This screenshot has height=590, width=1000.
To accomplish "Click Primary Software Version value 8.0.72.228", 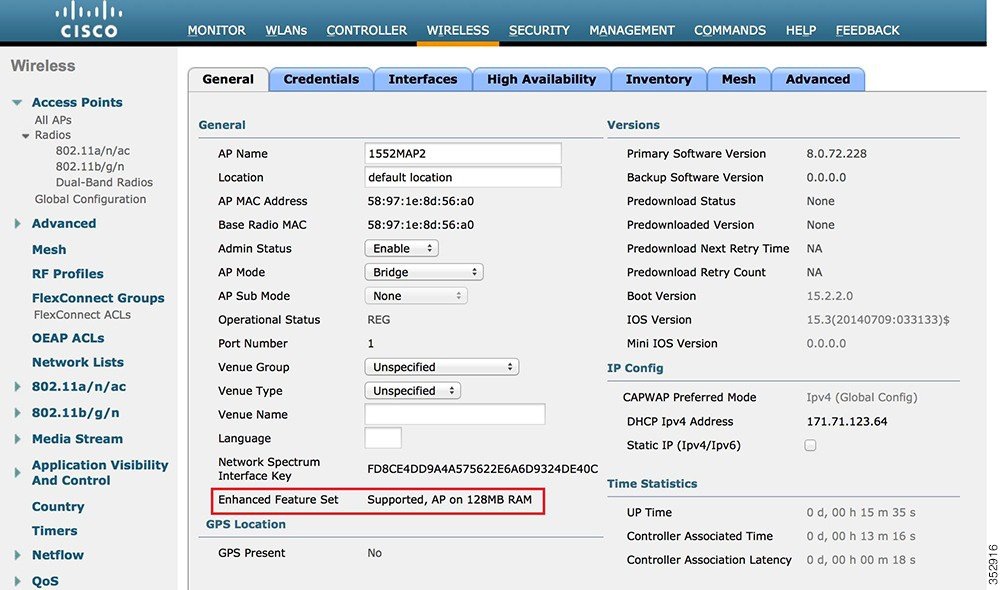I will (x=836, y=154).
